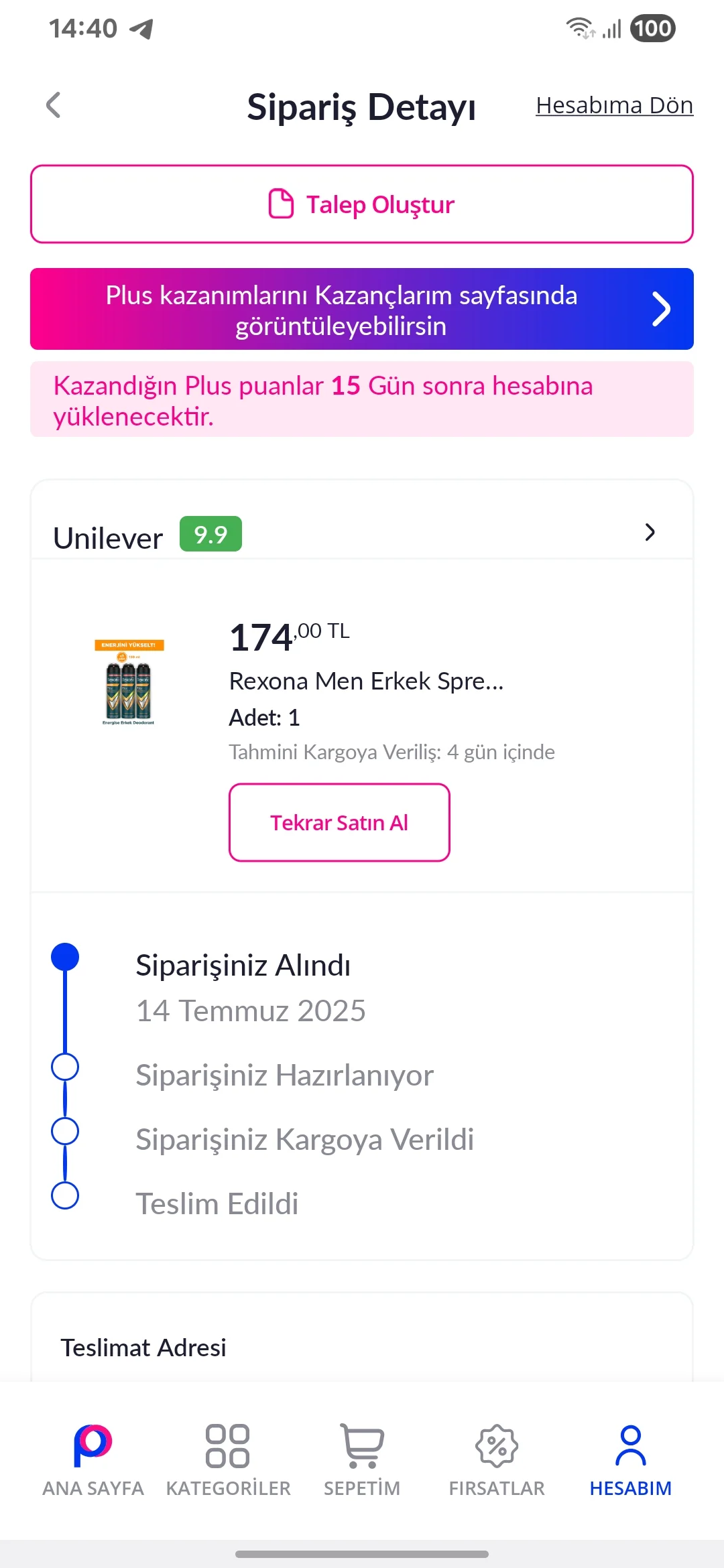Tap the Unilever seller name
724x1568 pixels.
point(108,538)
